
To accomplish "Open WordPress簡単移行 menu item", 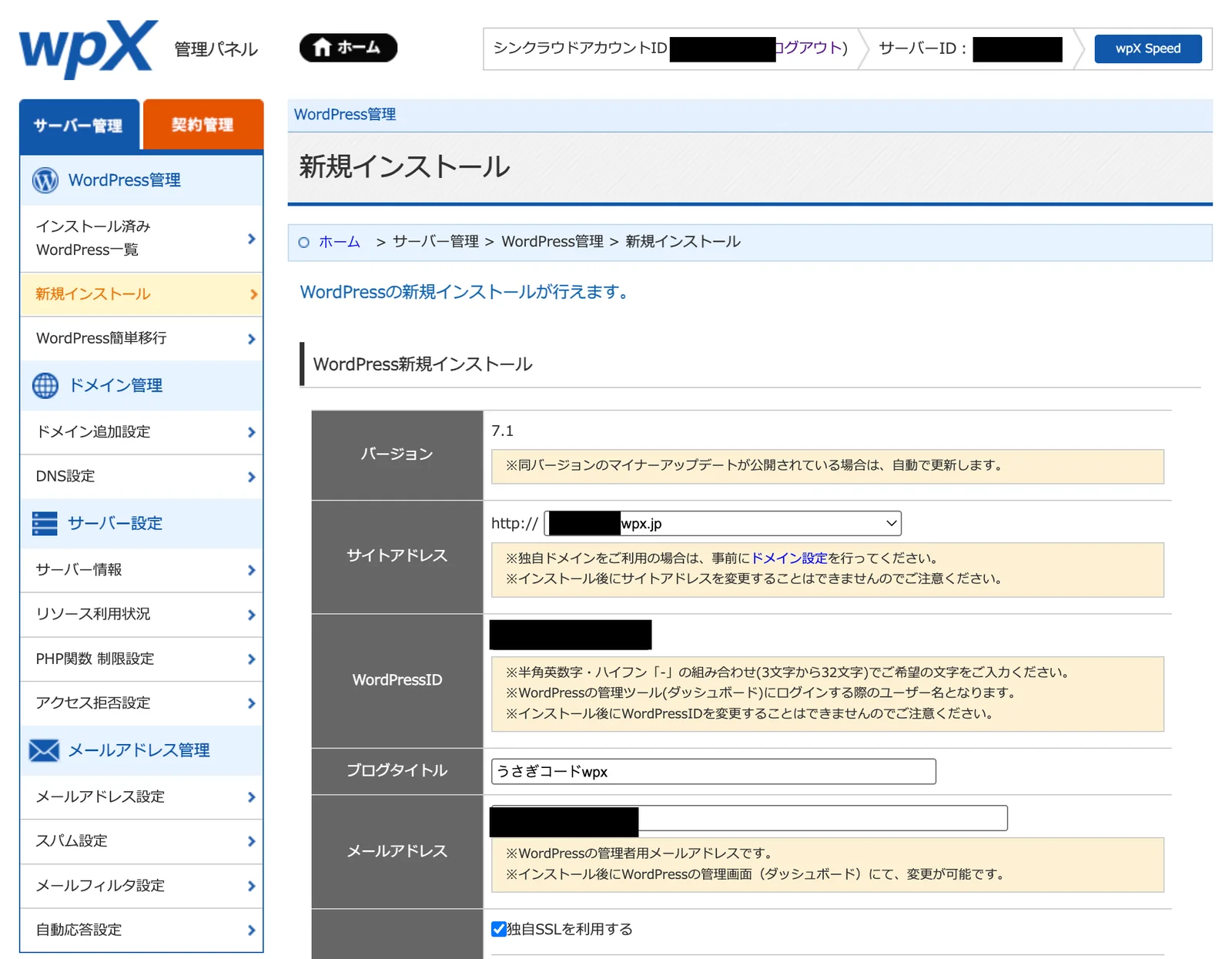I will 142,338.
